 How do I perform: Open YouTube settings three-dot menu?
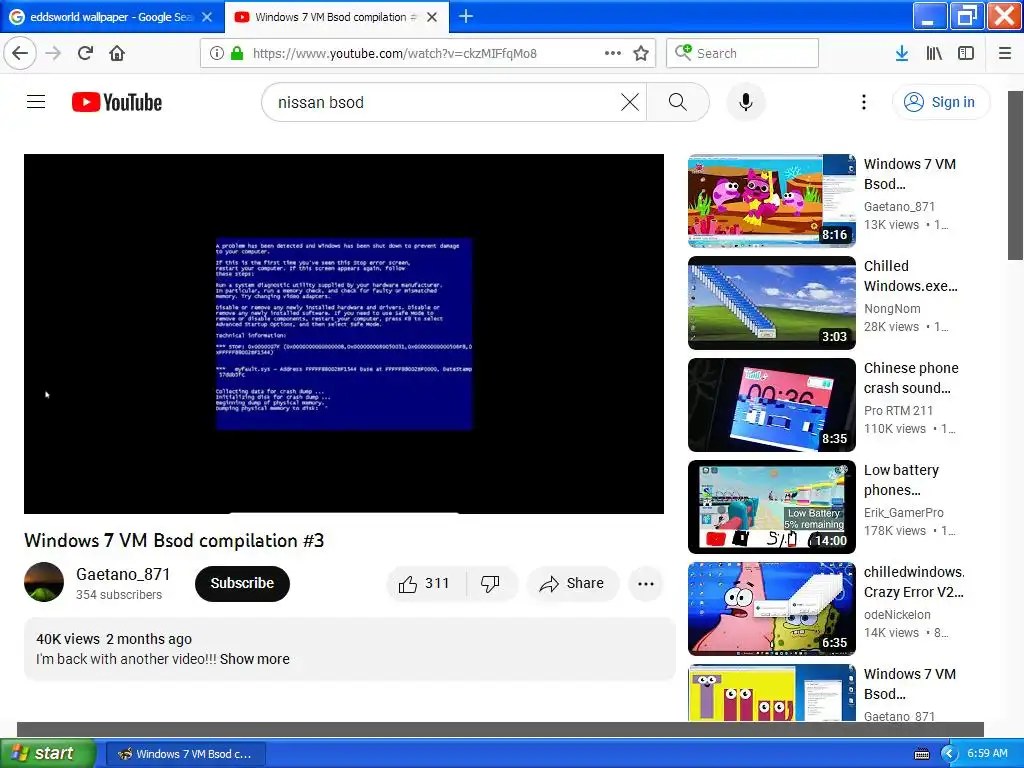tap(864, 102)
